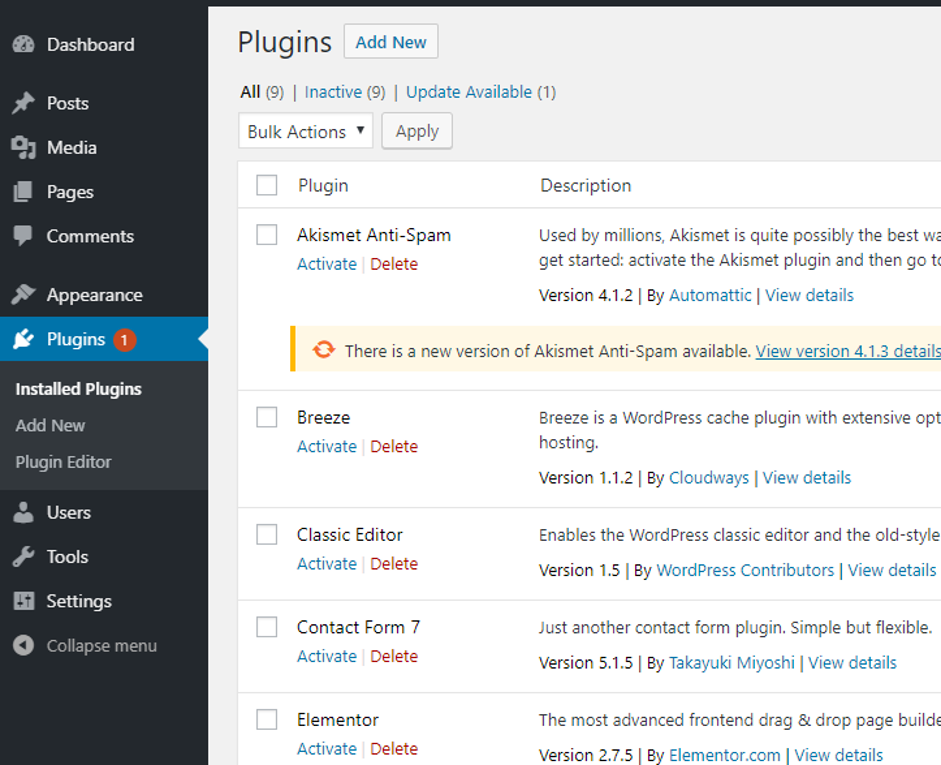Click the Settings sliders icon
This screenshot has width=941, height=765.
[24, 601]
